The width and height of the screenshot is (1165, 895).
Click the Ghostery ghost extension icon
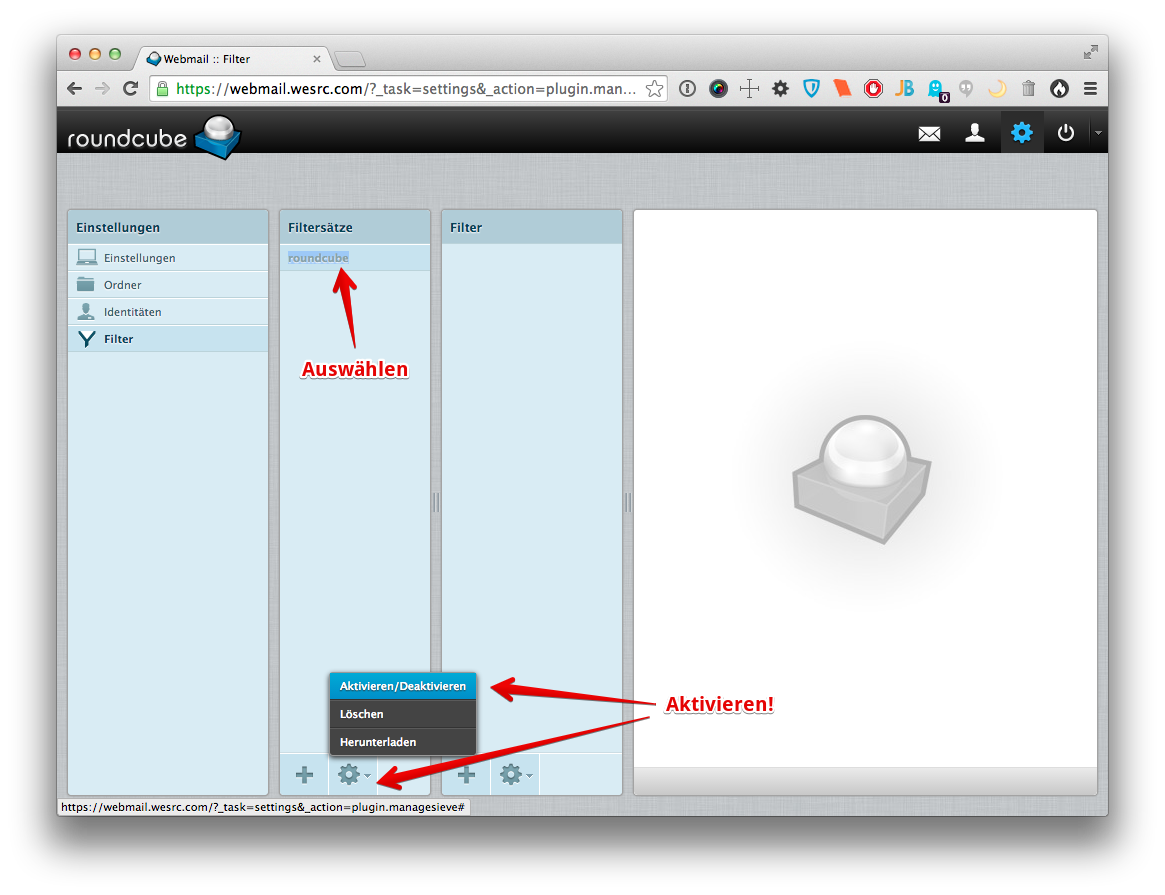pos(936,90)
